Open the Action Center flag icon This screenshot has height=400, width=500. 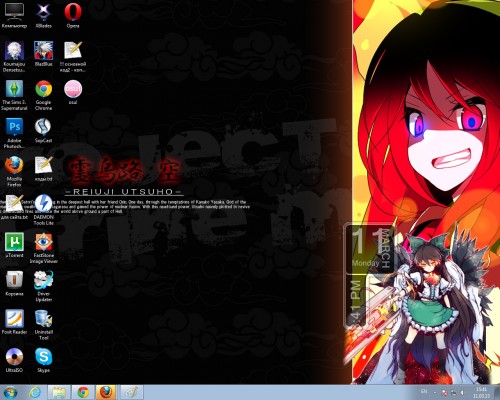click(444, 393)
